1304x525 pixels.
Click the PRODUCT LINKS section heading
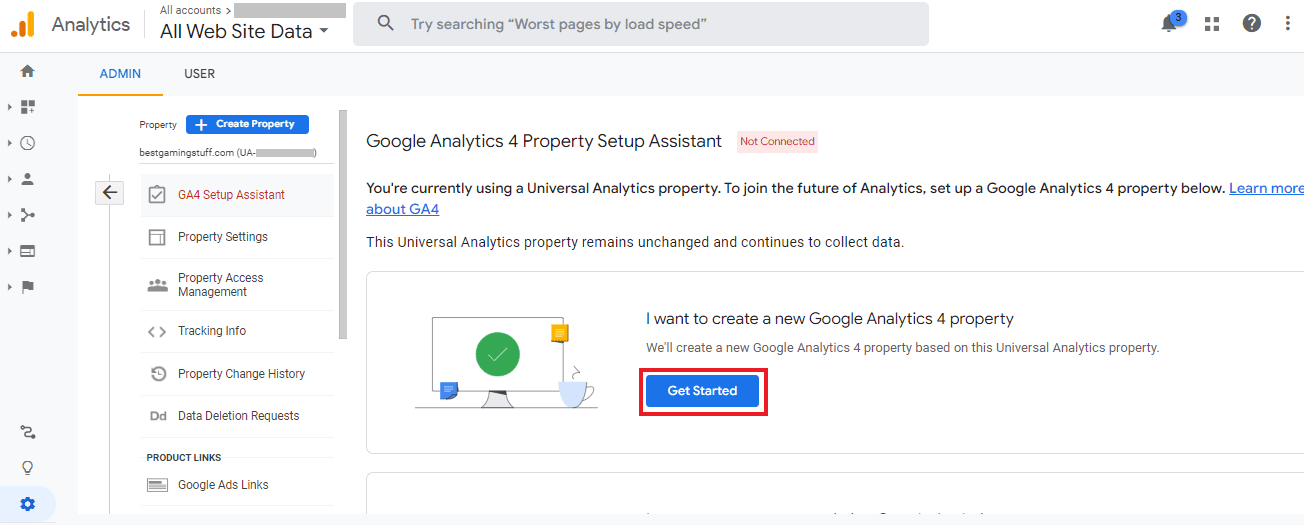pos(184,457)
